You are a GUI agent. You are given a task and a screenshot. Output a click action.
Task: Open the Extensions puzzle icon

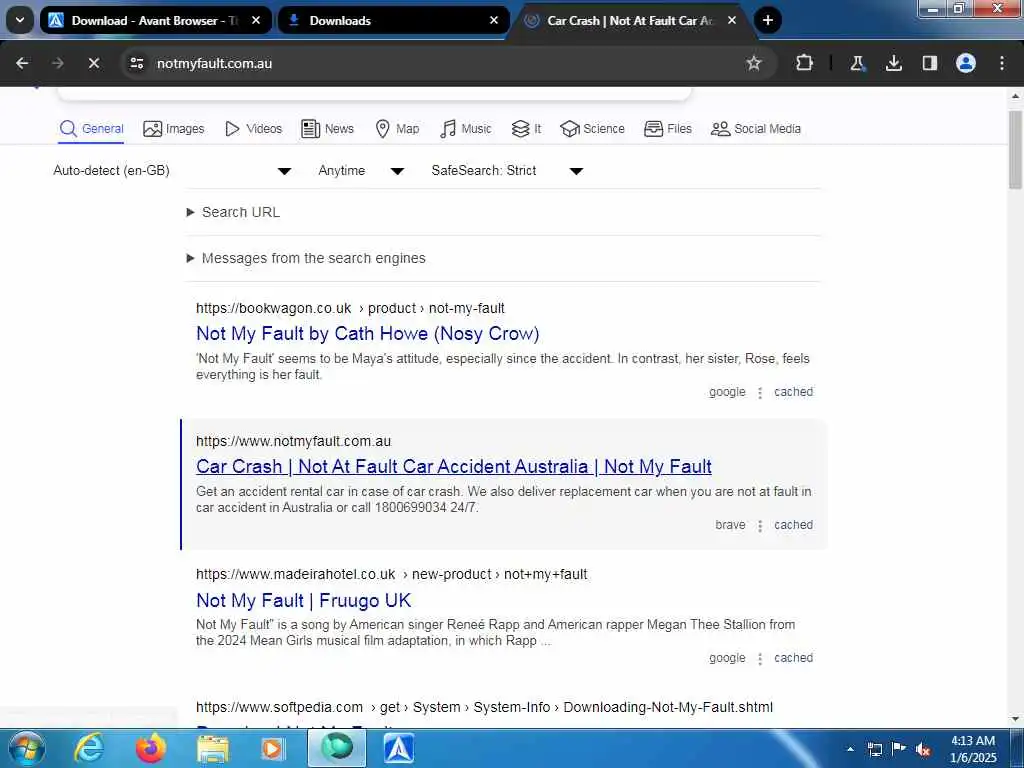coord(805,63)
